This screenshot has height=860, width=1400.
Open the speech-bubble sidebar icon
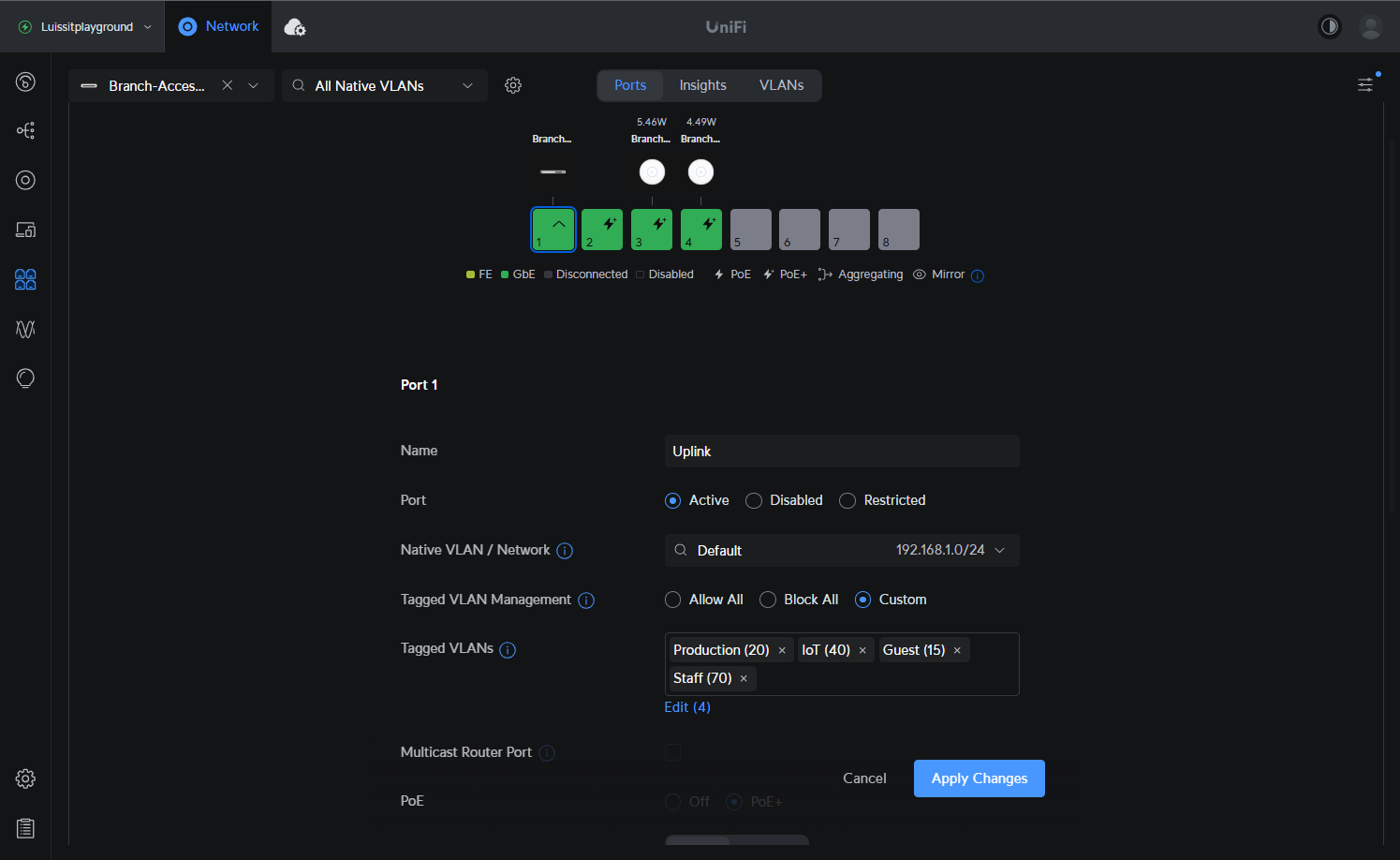point(25,378)
